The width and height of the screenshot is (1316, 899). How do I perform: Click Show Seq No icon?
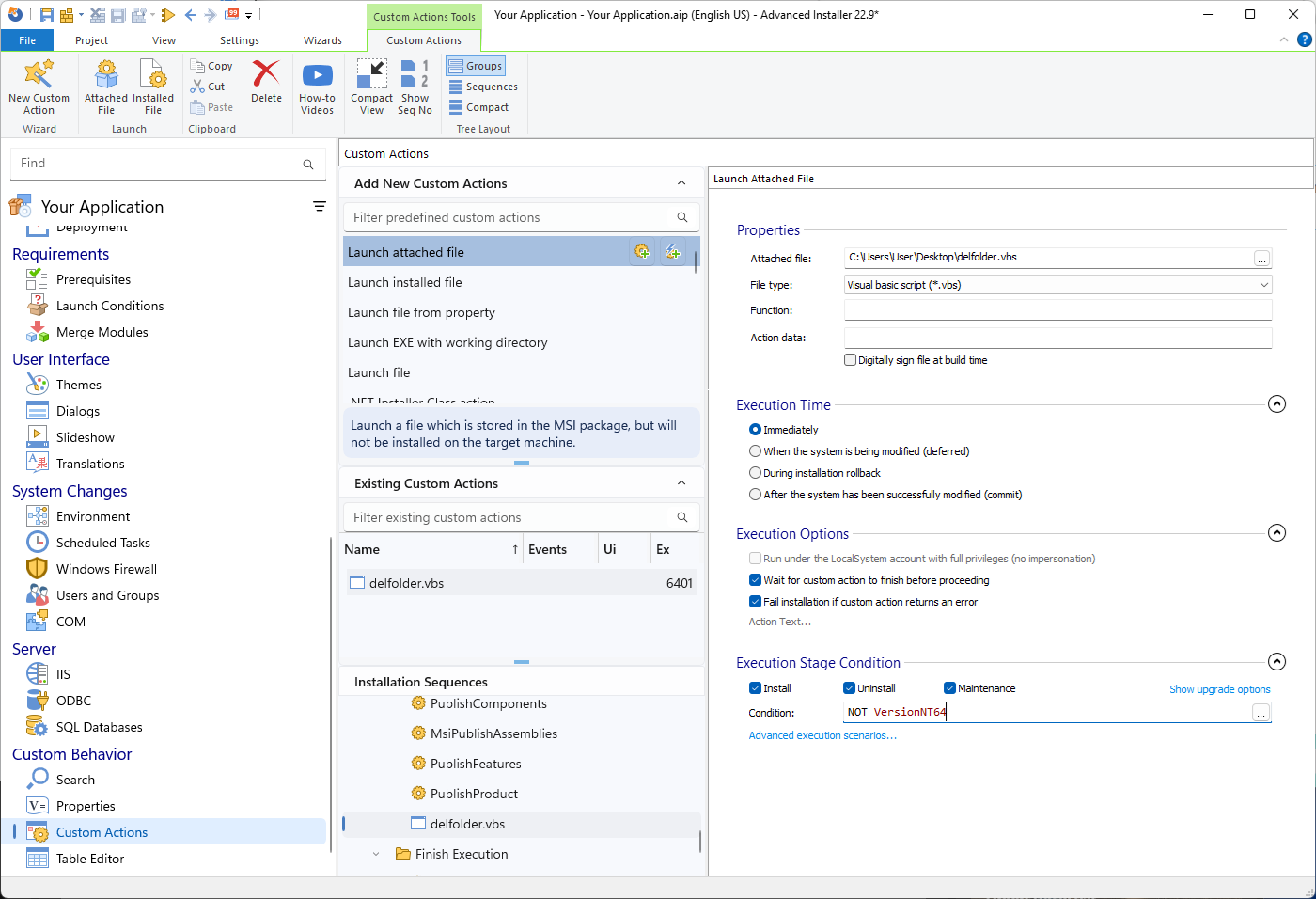pyautogui.click(x=415, y=85)
